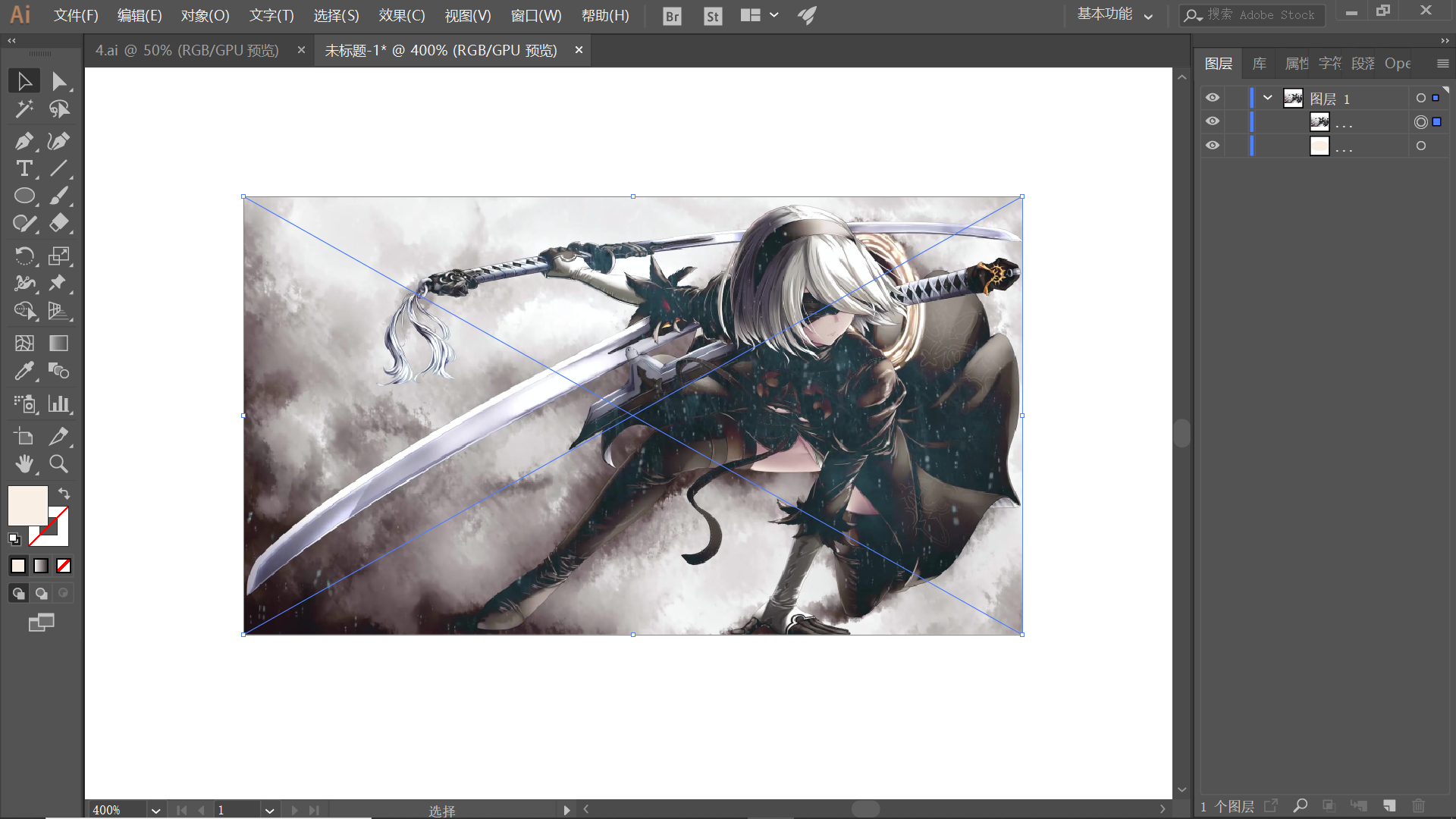This screenshot has height=819, width=1456.
Task: Choose the Shaper tool
Action: click(x=24, y=223)
